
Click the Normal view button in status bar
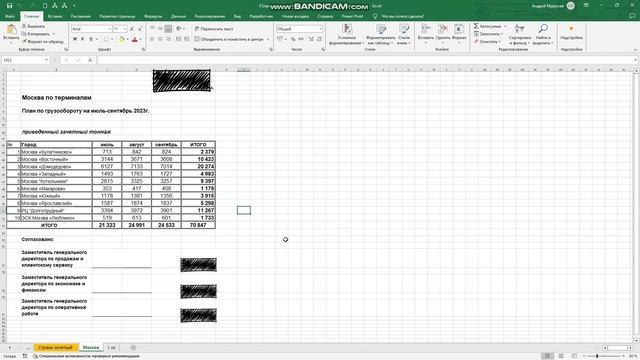[547, 356]
